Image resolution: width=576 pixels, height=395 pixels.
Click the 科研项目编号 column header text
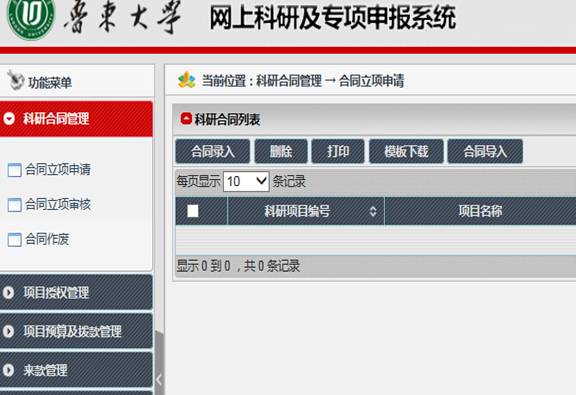tap(297, 211)
